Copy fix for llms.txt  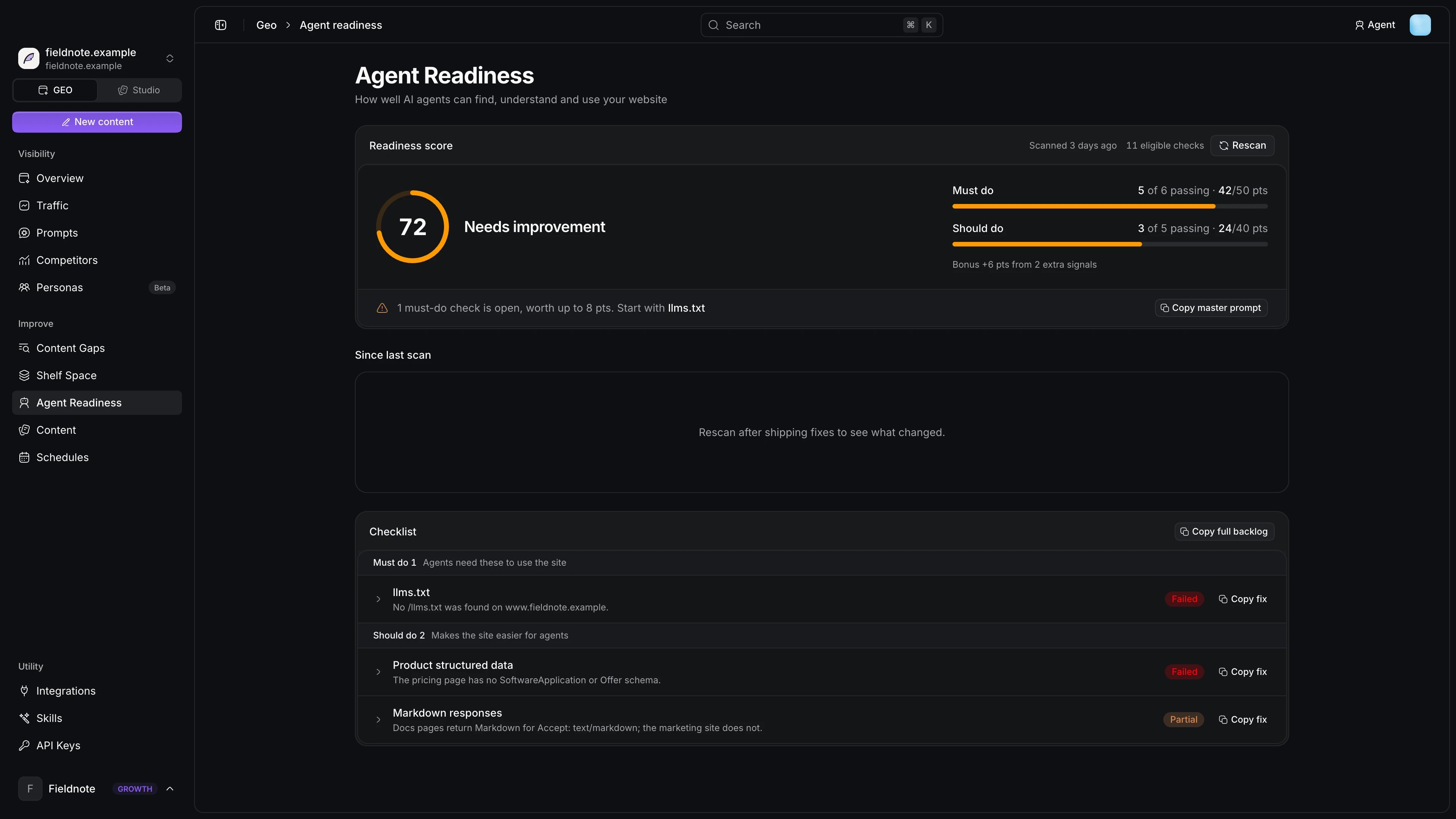click(1243, 599)
